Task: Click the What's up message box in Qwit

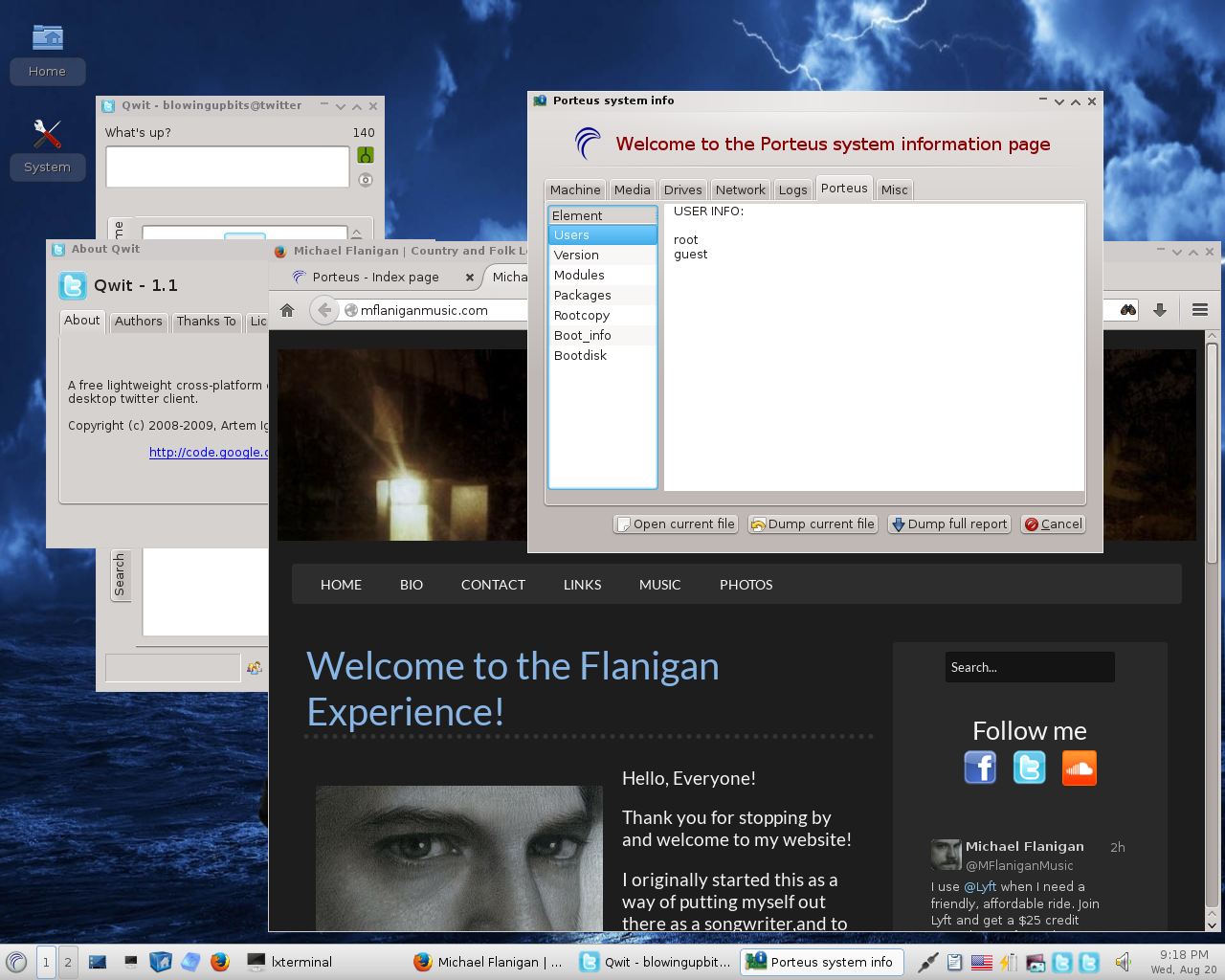Action: pyautogui.click(x=228, y=167)
